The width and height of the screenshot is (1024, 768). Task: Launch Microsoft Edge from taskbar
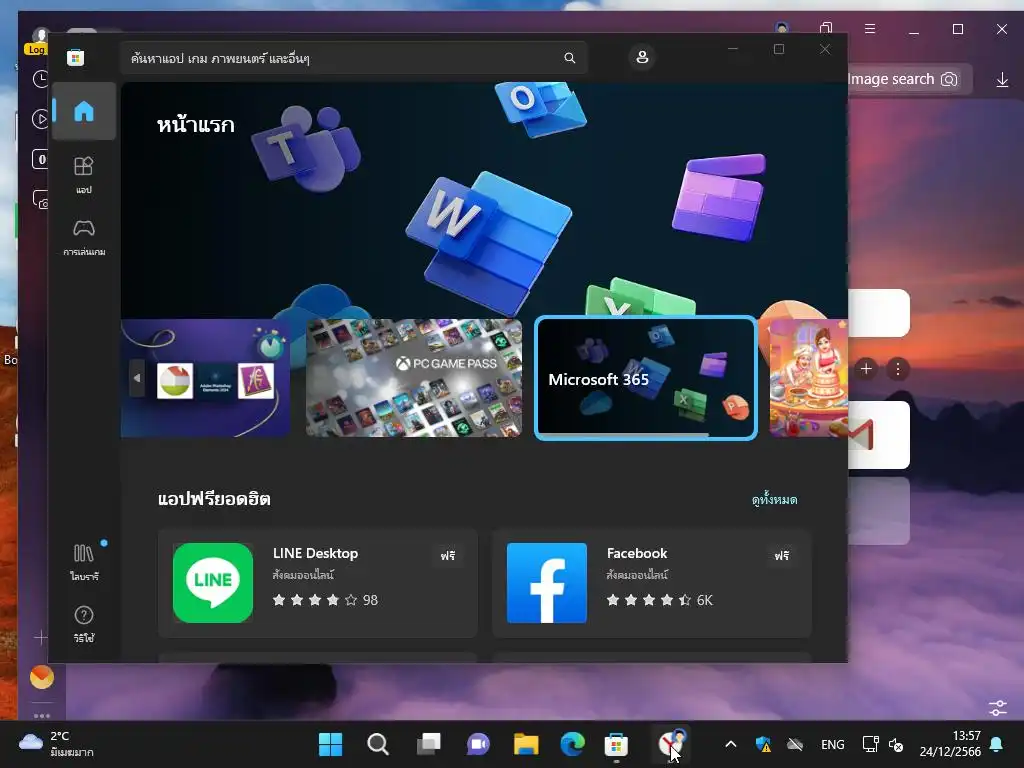click(573, 744)
